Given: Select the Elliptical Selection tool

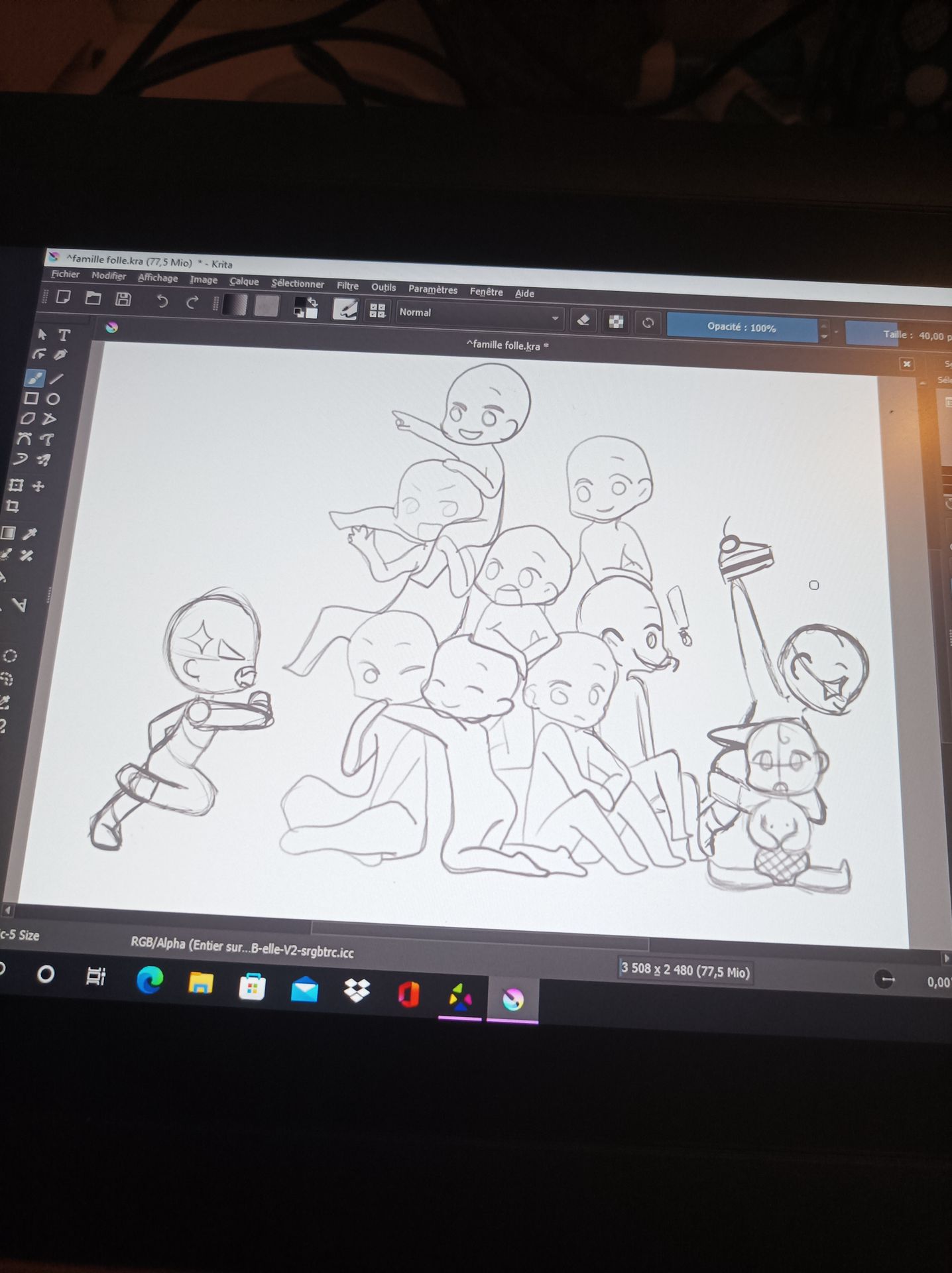Looking at the screenshot, I should [x=10, y=656].
